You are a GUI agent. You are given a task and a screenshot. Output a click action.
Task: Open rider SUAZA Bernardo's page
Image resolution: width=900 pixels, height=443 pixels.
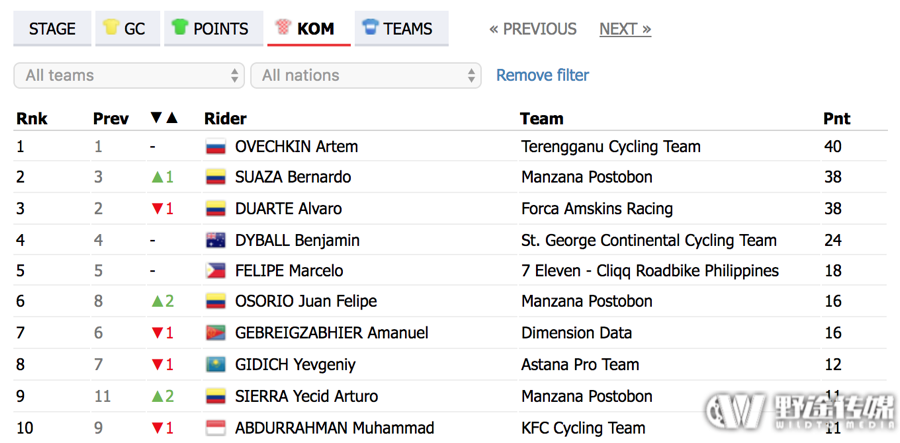coord(293,177)
